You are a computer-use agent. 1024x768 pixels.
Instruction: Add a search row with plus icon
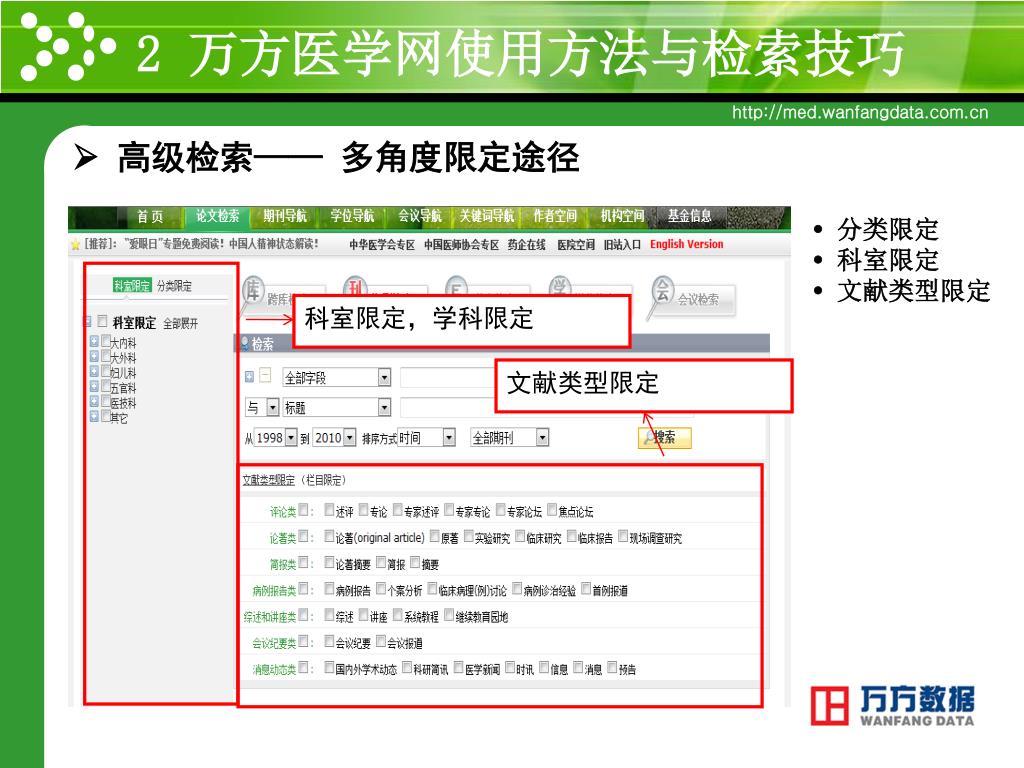[x=249, y=377]
